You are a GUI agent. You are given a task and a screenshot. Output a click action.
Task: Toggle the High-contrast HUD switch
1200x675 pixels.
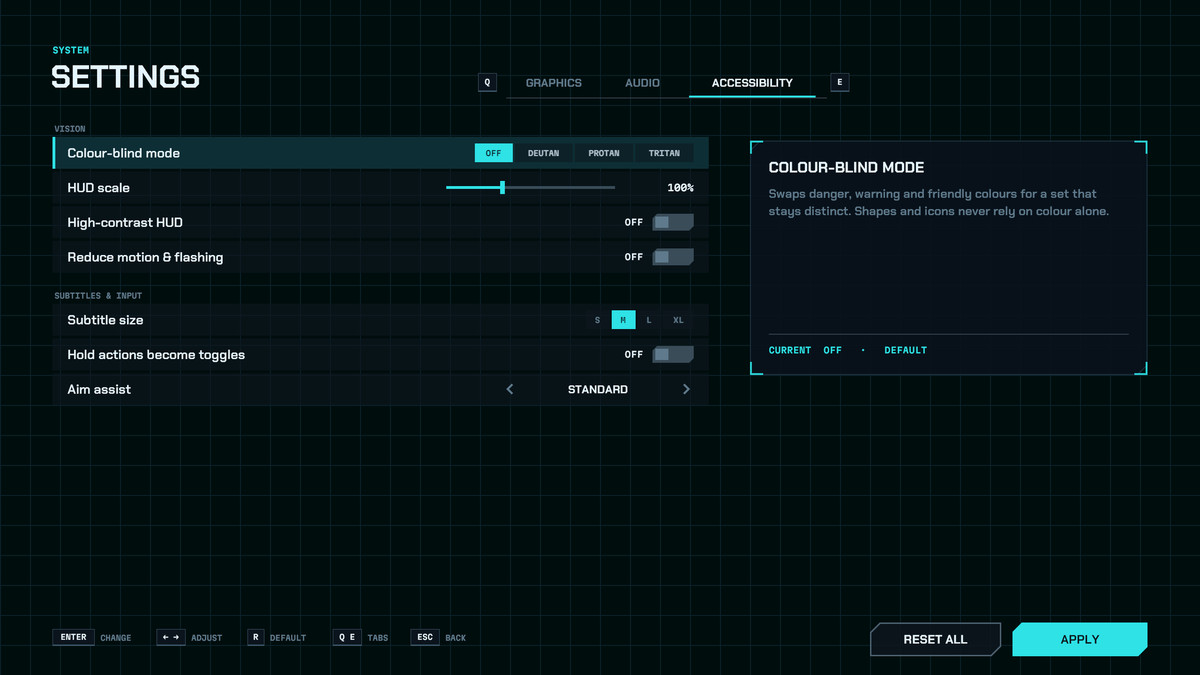coord(673,222)
